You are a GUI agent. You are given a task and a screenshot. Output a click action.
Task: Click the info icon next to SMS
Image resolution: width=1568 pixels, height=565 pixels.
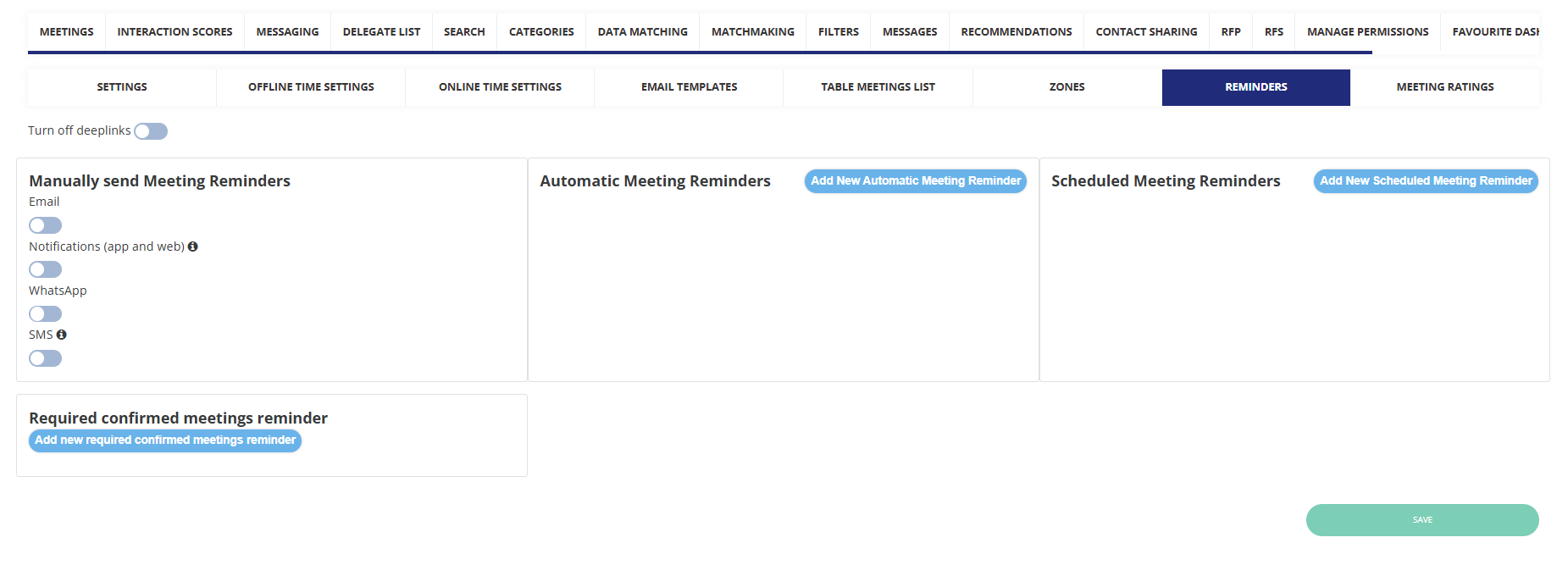62,335
